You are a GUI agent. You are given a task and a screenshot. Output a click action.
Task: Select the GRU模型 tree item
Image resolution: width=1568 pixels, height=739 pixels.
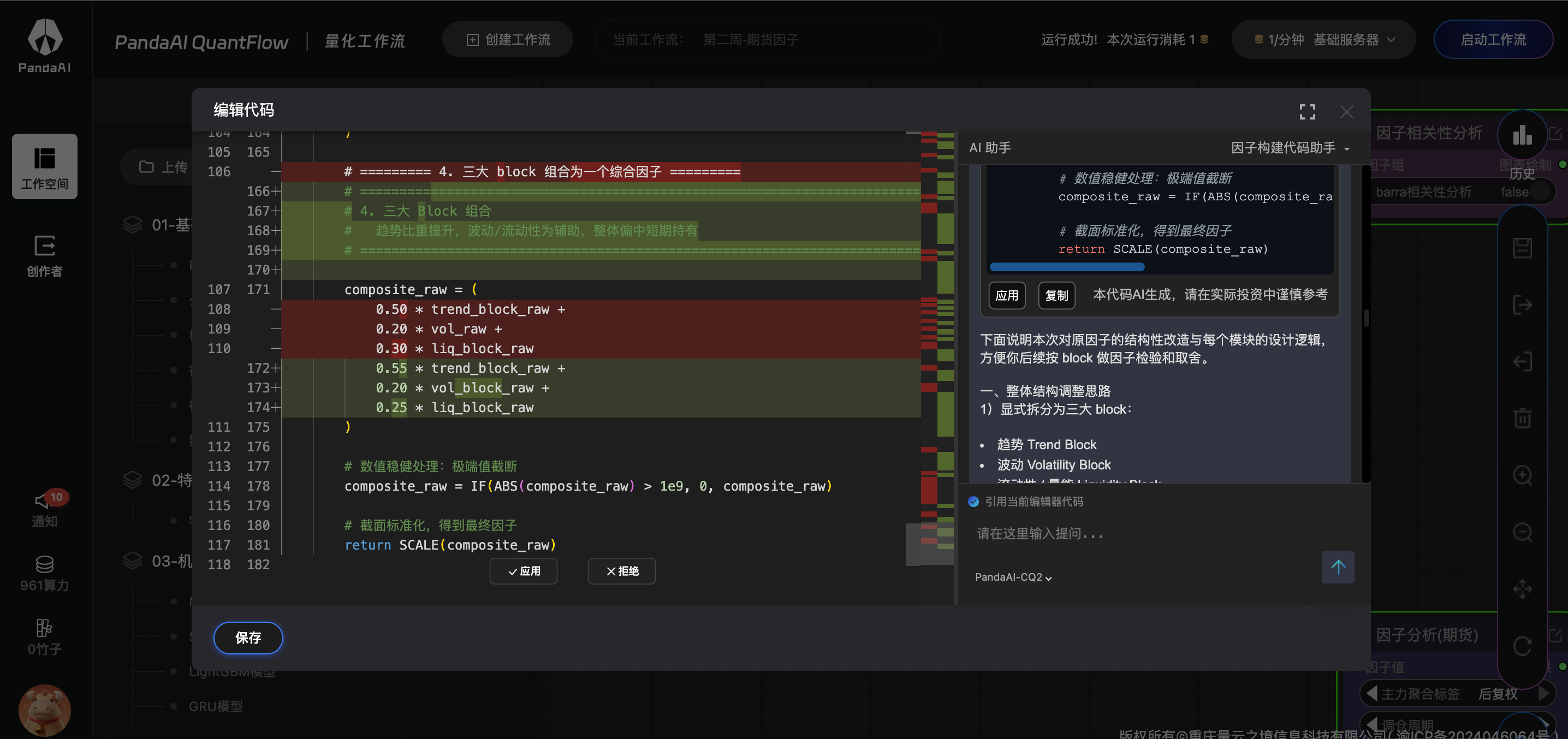pyautogui.click(x=216, y=707)
